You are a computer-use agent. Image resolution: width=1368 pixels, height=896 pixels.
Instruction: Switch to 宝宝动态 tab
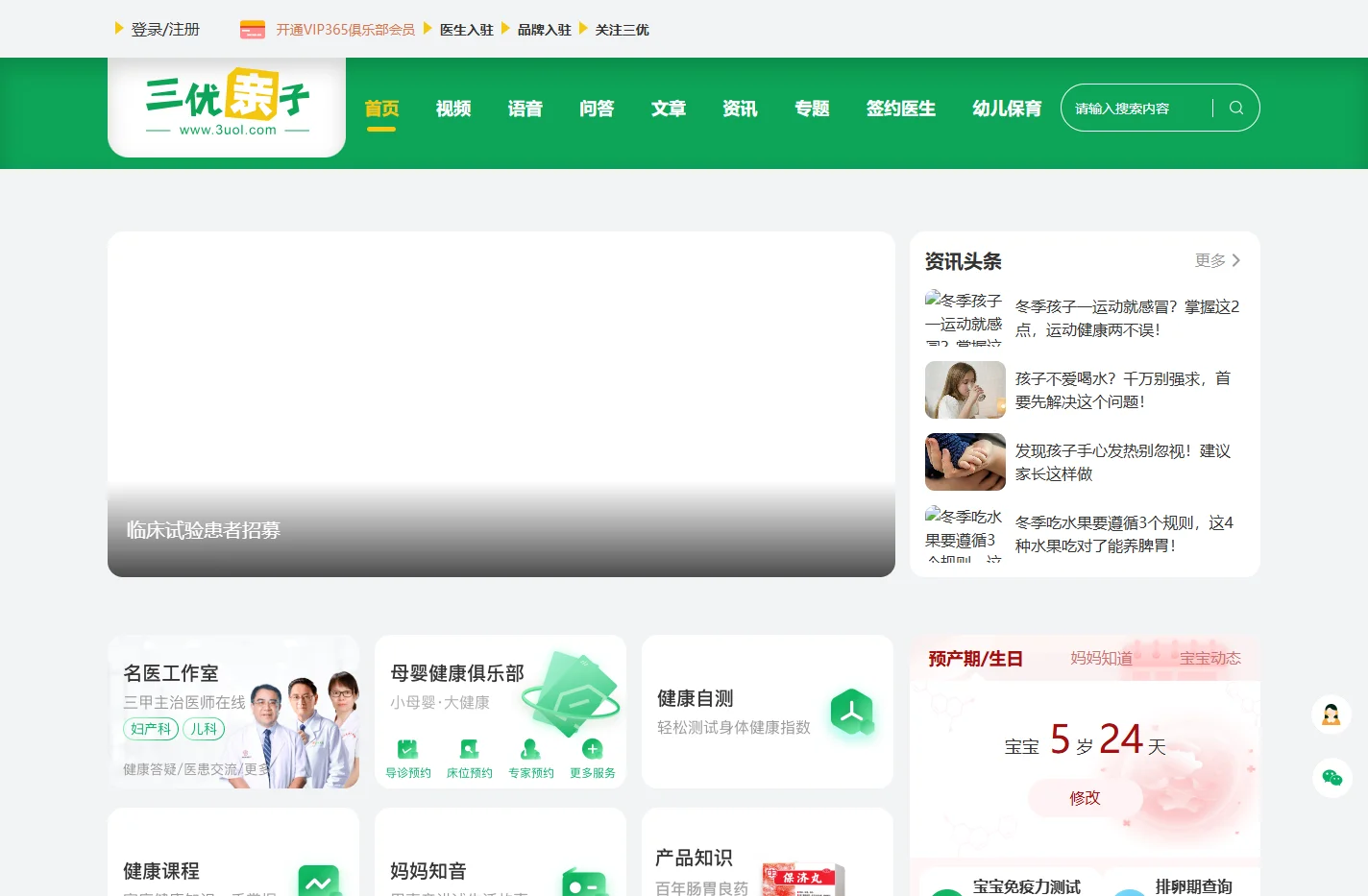click(1210, 659)
